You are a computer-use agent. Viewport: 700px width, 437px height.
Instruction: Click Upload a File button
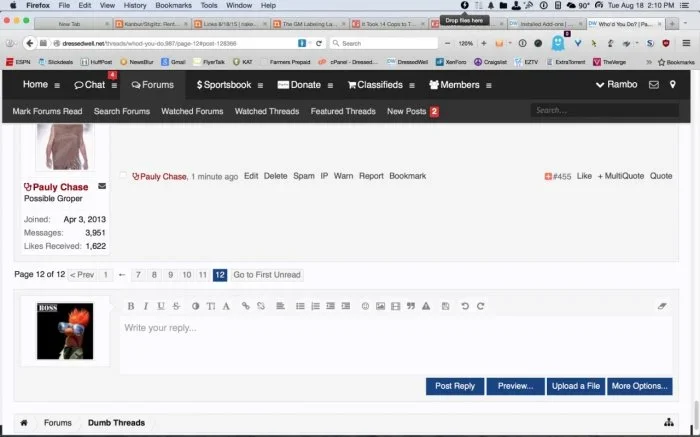click(x=576, y=386)
